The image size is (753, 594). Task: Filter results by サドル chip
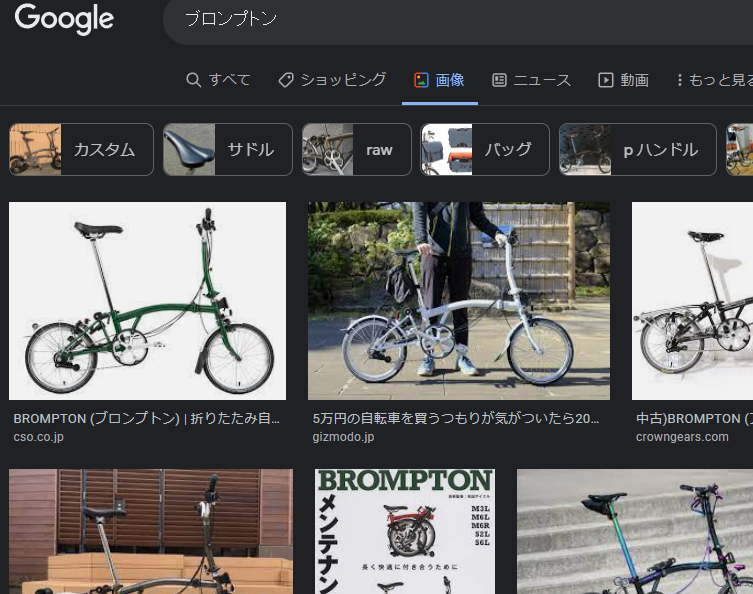[x=228, y=149]
